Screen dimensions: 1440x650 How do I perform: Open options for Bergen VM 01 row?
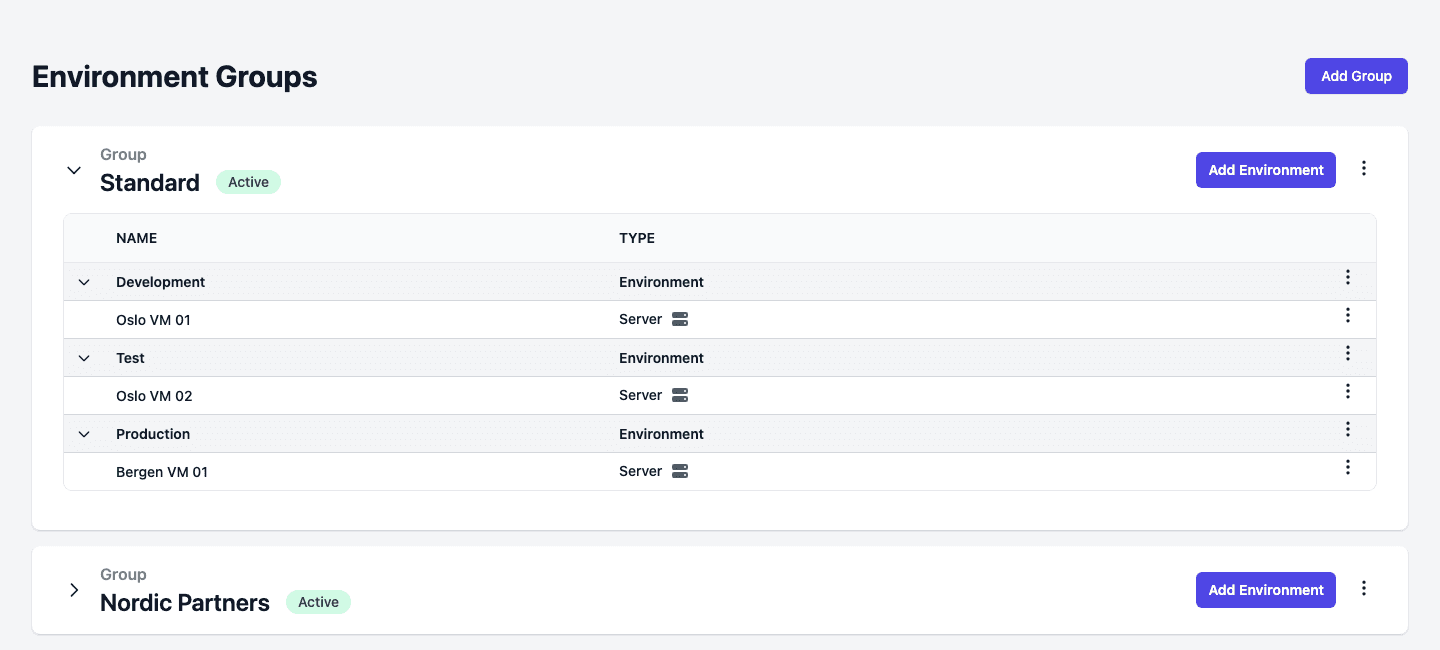(x=1348, y=467)
